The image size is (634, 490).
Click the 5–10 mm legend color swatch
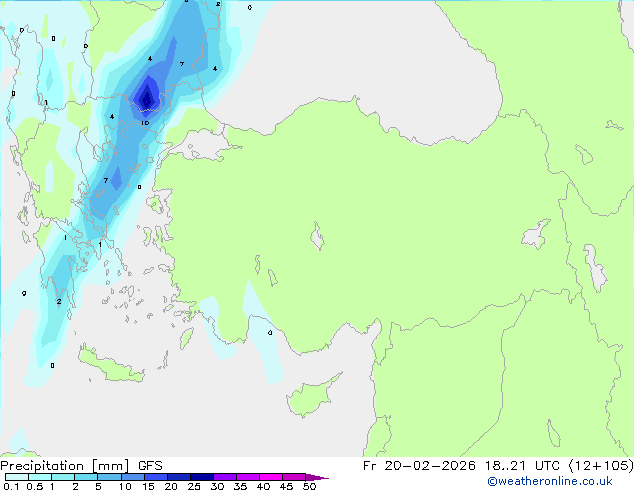point(109,477)
